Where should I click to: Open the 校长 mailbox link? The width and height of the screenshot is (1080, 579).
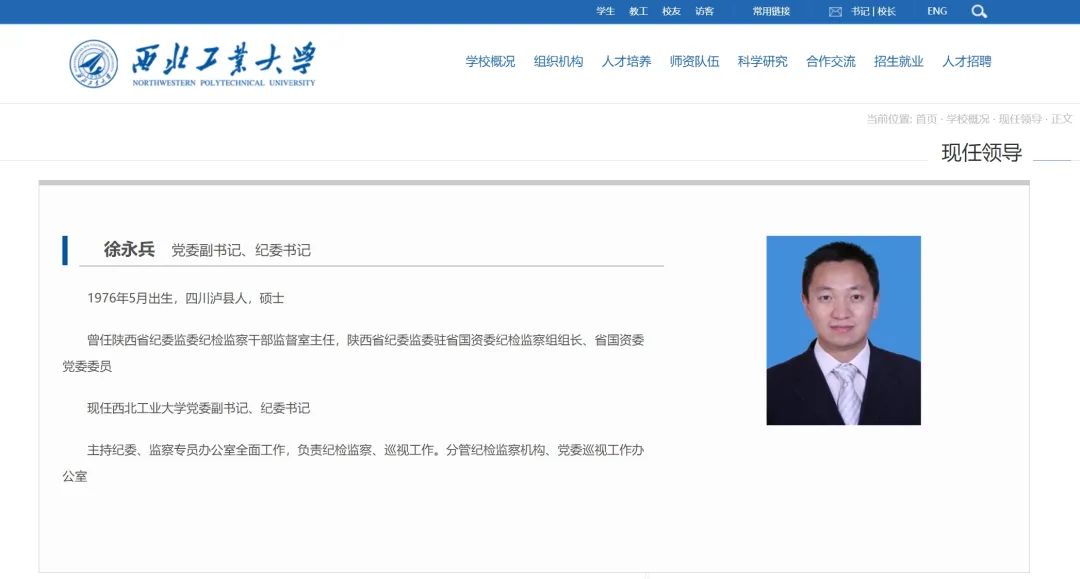click(x=886, y=12)
